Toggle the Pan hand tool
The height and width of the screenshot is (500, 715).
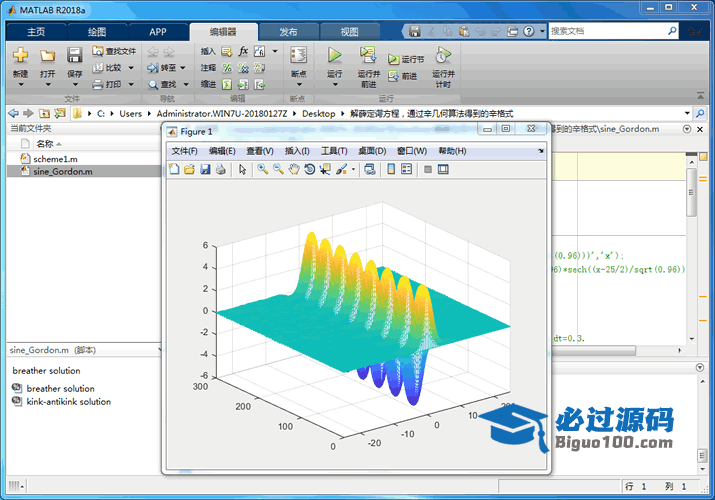pos(294,169)
